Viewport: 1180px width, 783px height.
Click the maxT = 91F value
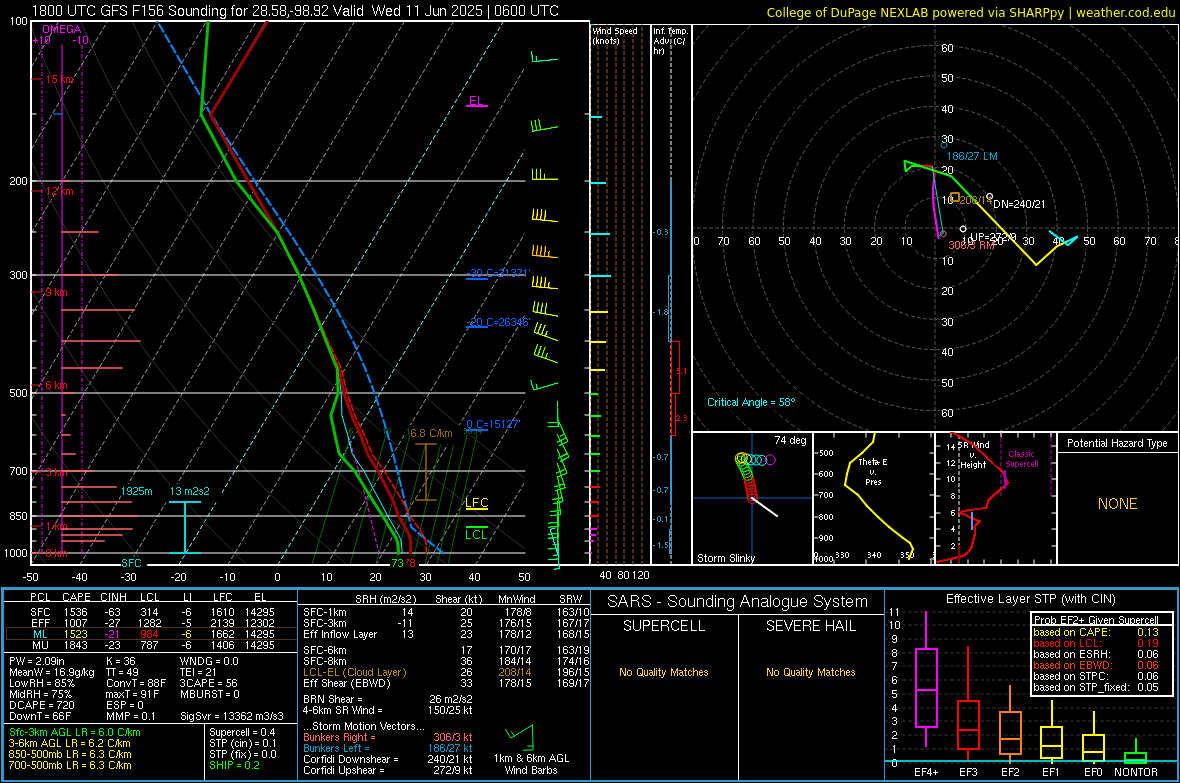click(x=132, y=693)
